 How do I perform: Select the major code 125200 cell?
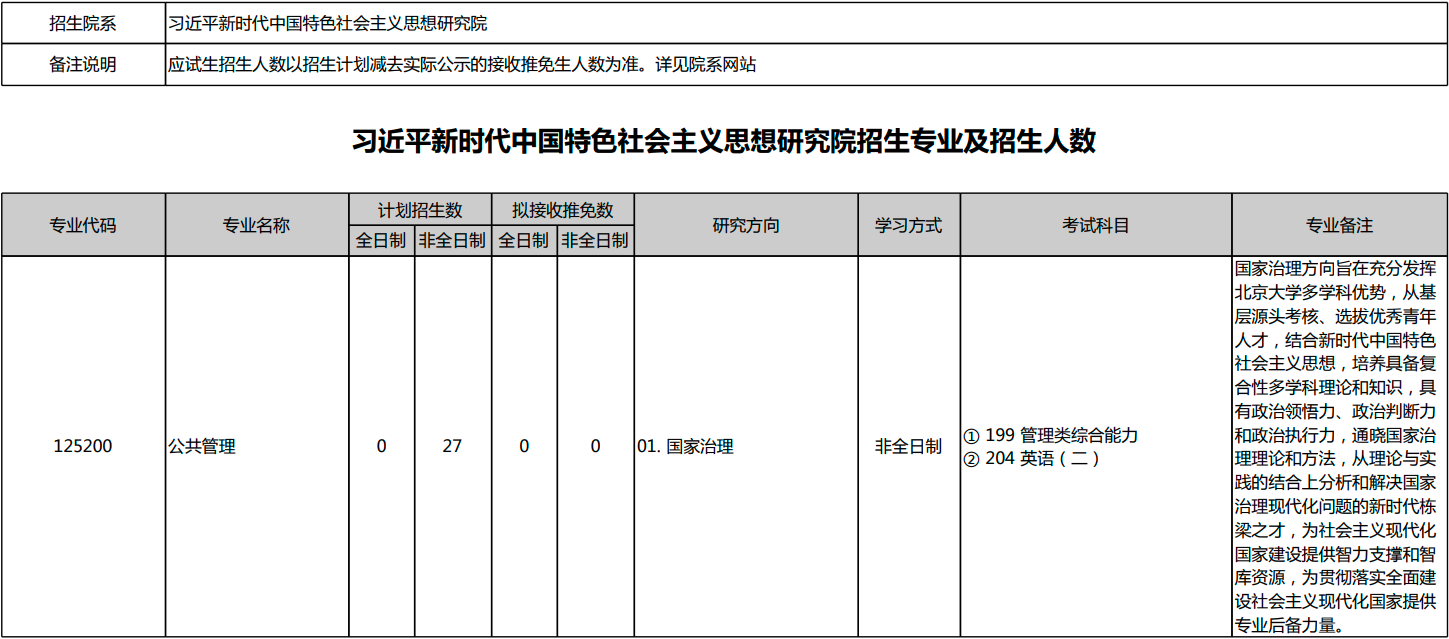[83, 446]
